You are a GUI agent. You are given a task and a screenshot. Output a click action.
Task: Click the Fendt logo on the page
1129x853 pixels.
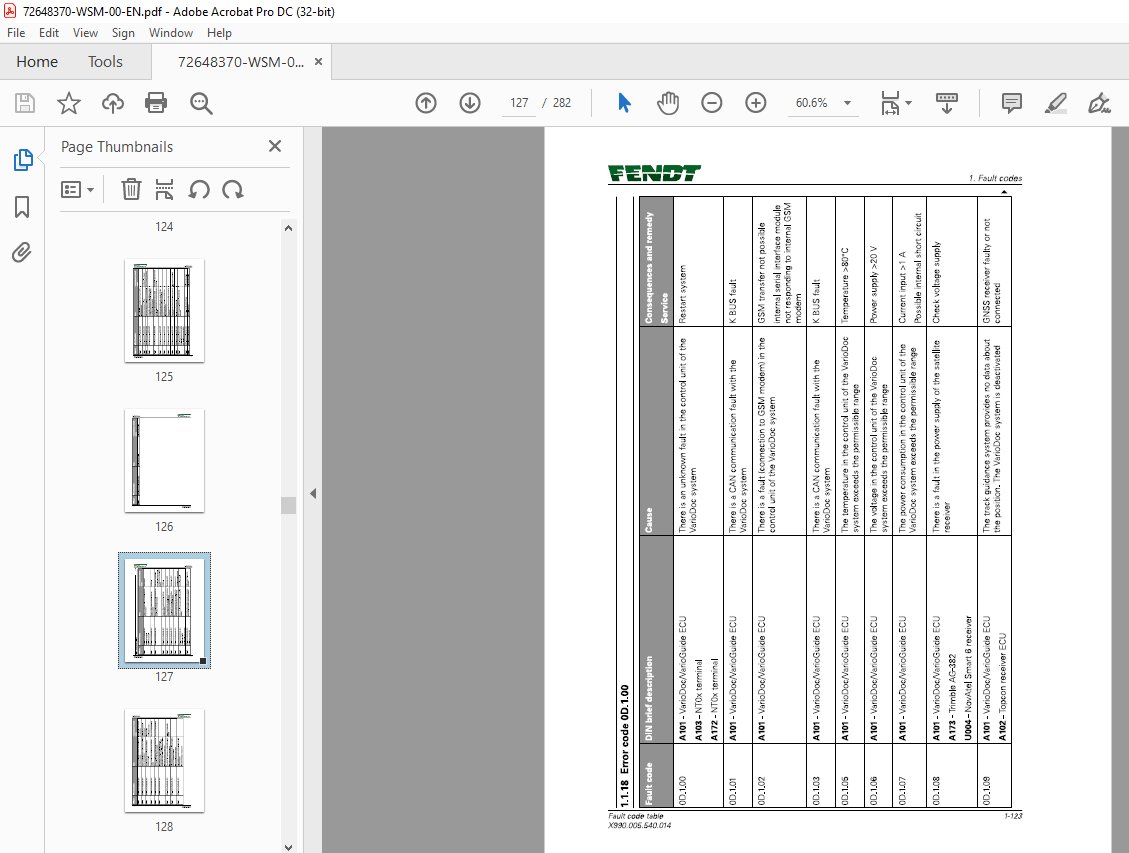654,173
